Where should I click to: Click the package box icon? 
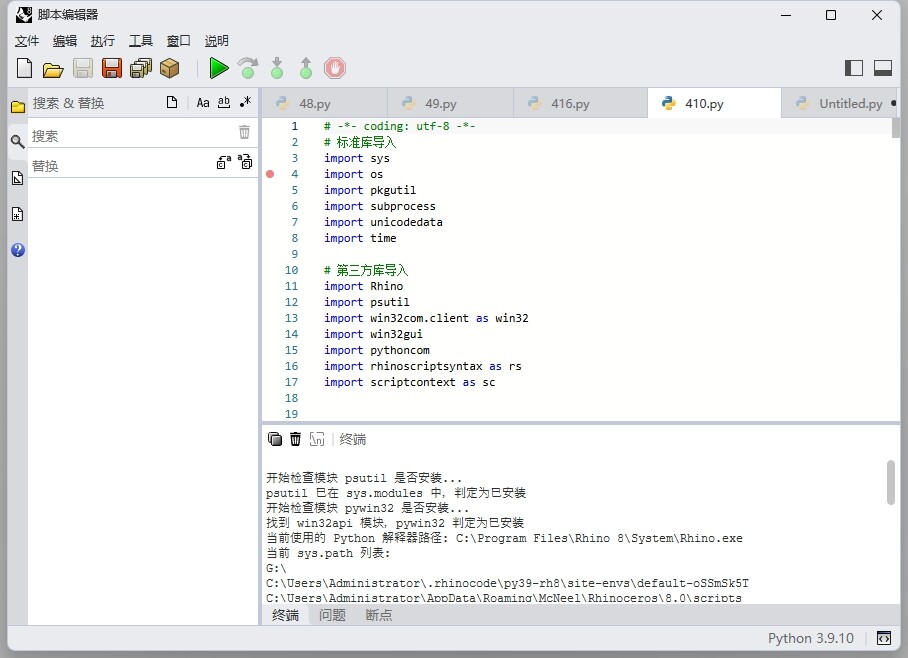(x=170, y=68)
